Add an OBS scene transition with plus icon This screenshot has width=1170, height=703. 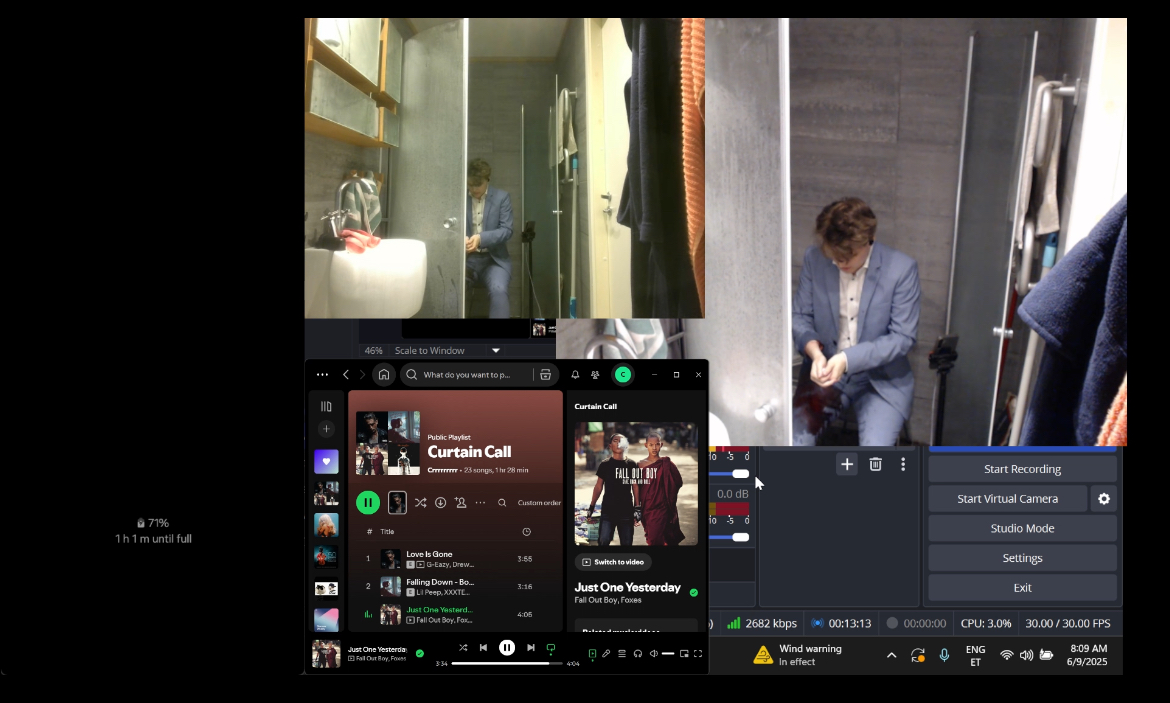point(847,464)
